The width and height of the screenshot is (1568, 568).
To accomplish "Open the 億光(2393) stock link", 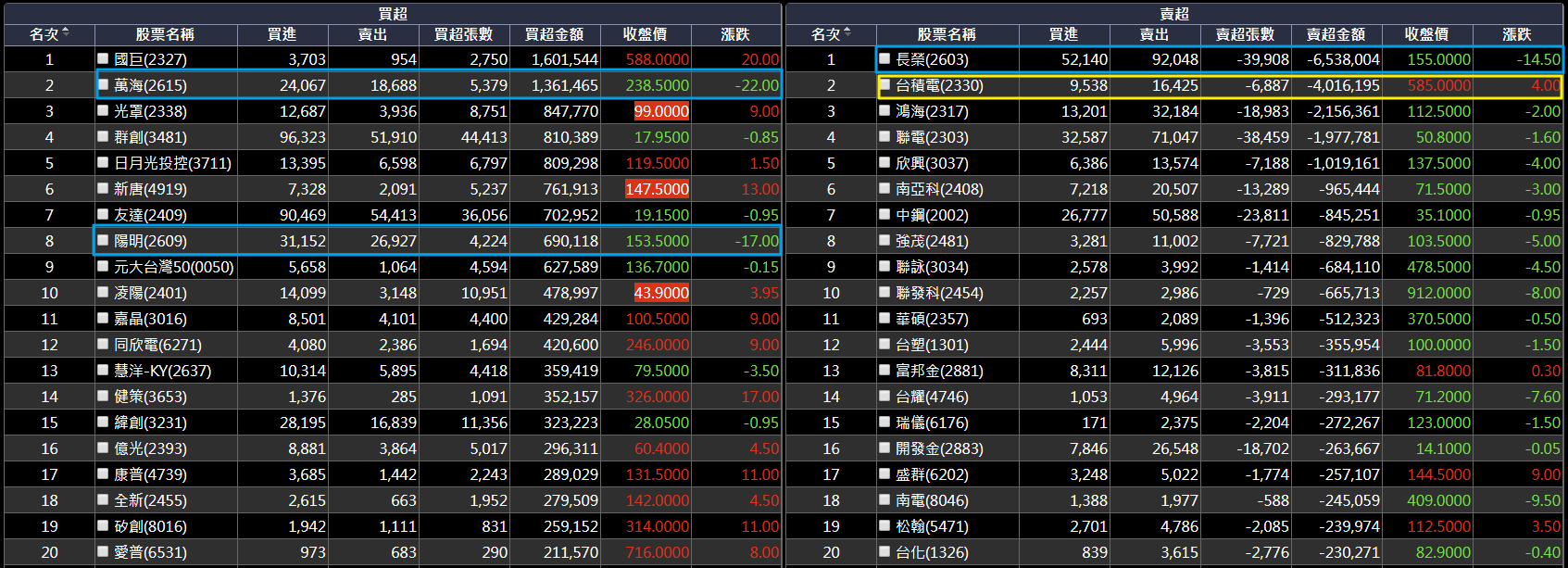I will click(x=150, y=448).
